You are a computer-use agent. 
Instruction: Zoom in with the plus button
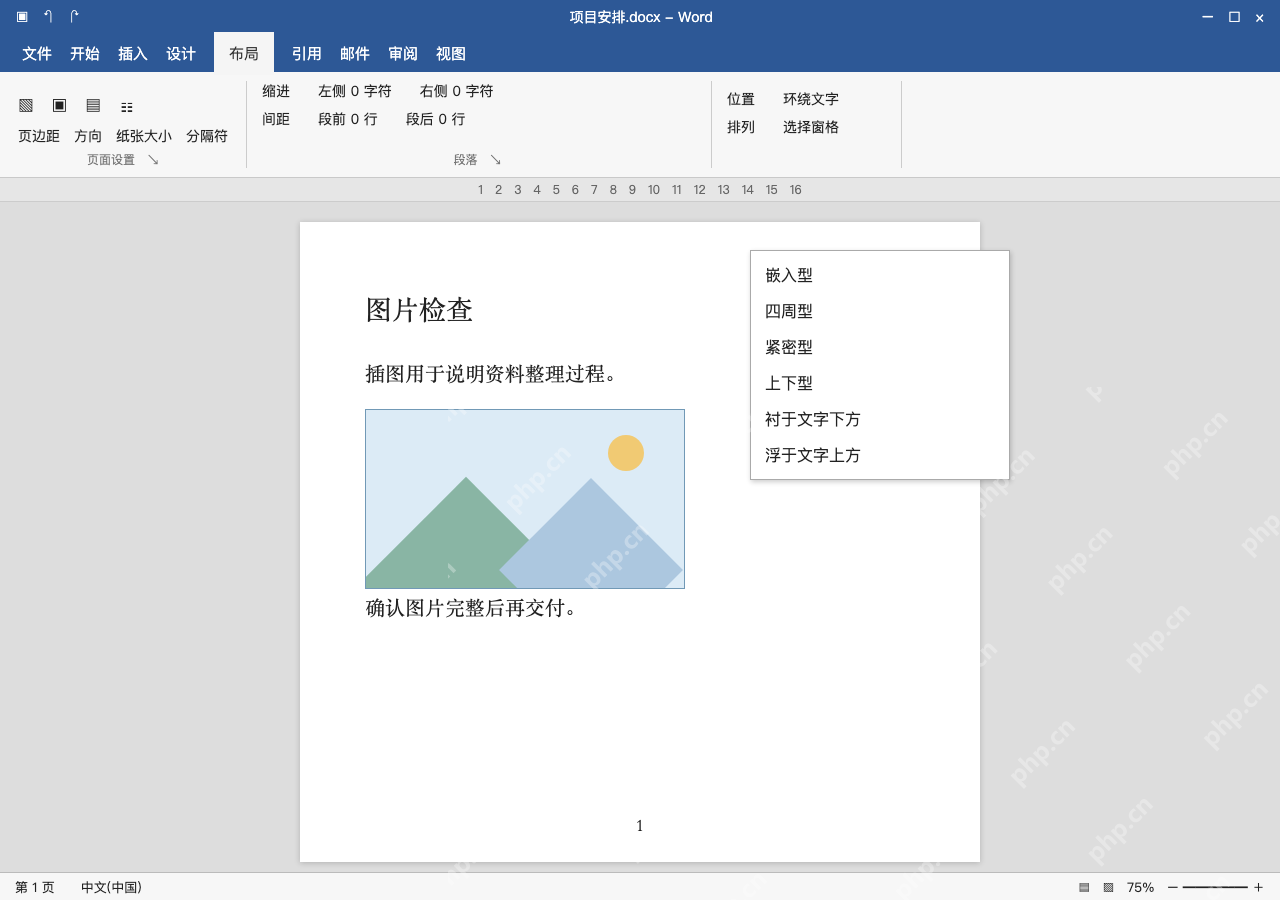1258,887
